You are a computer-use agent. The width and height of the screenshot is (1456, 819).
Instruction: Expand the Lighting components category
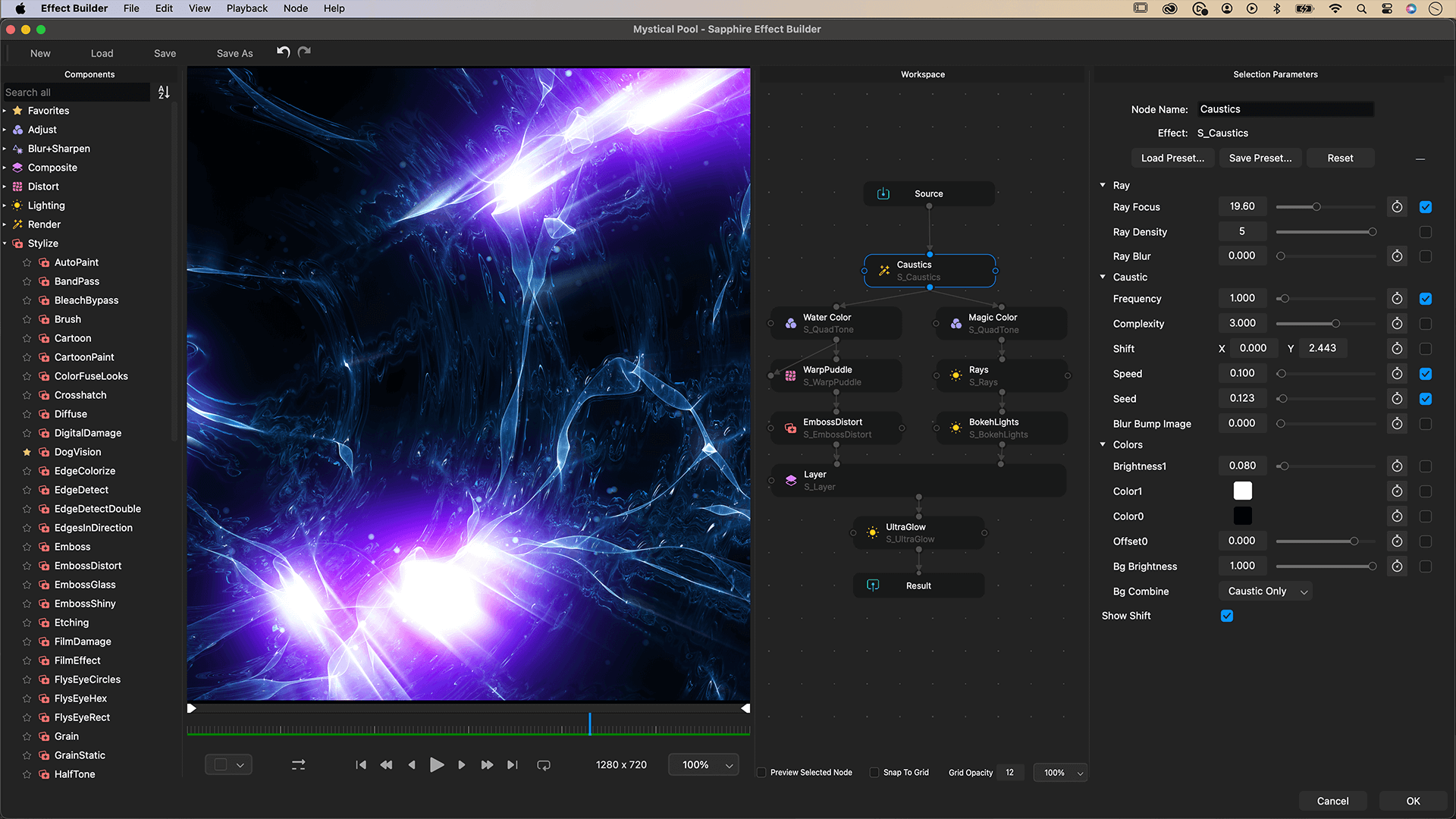pos(6,205)
